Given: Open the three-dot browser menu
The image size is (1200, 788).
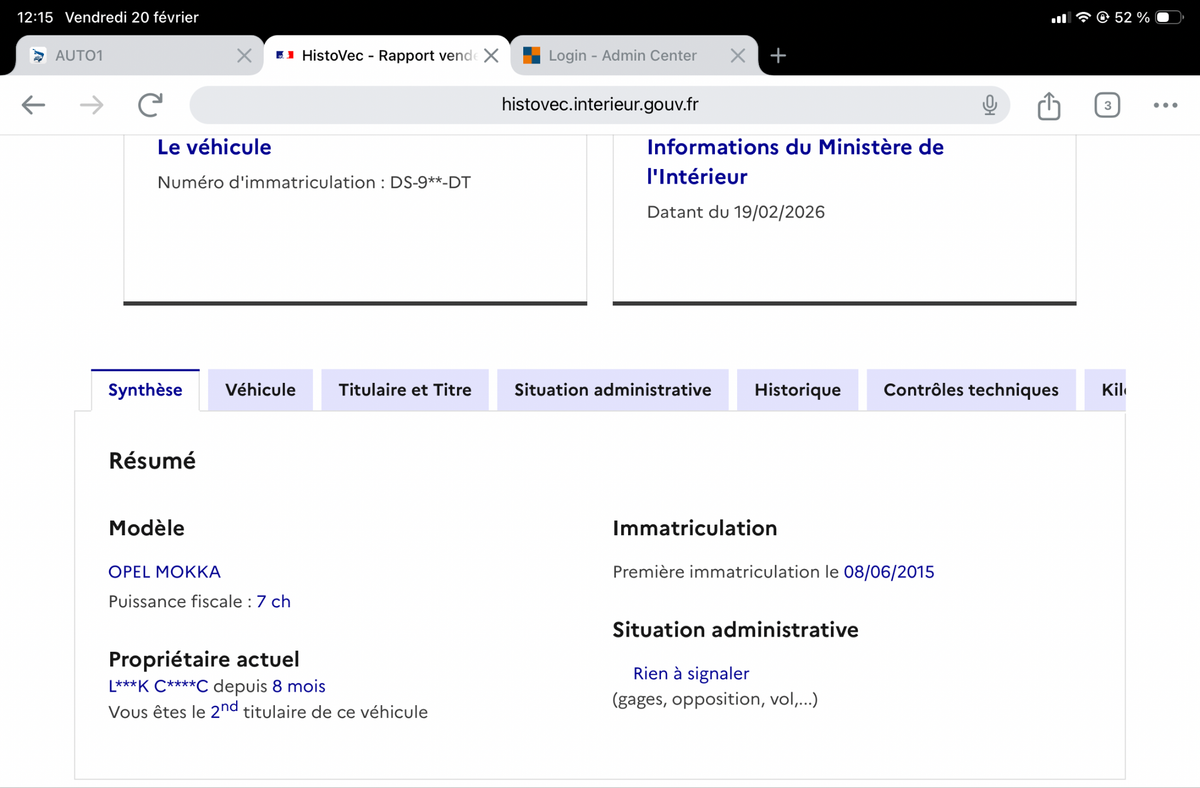Looking at the screenshot, I should 1165,105.
